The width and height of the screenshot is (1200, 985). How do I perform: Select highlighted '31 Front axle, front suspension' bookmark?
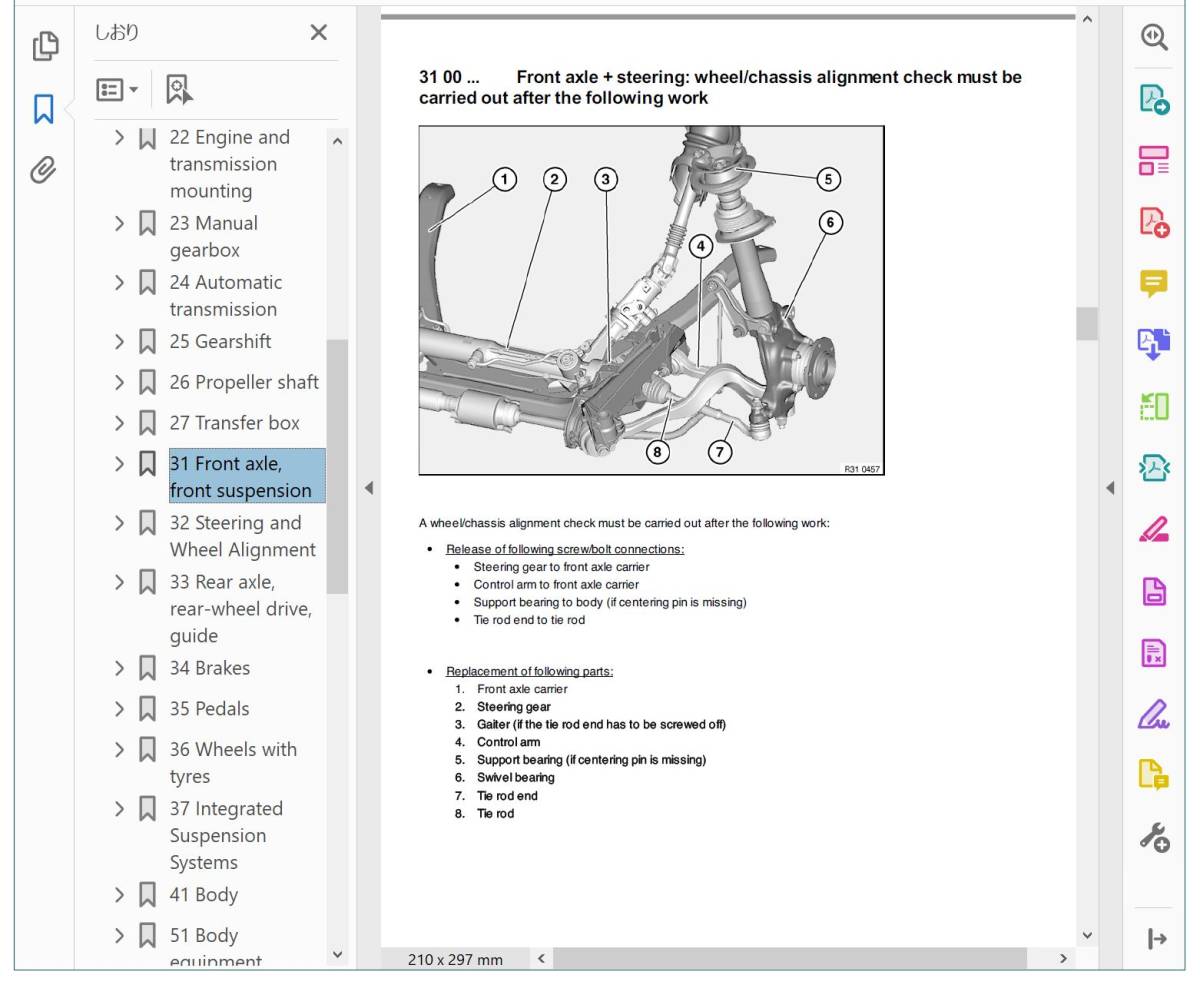pos(247,476)
